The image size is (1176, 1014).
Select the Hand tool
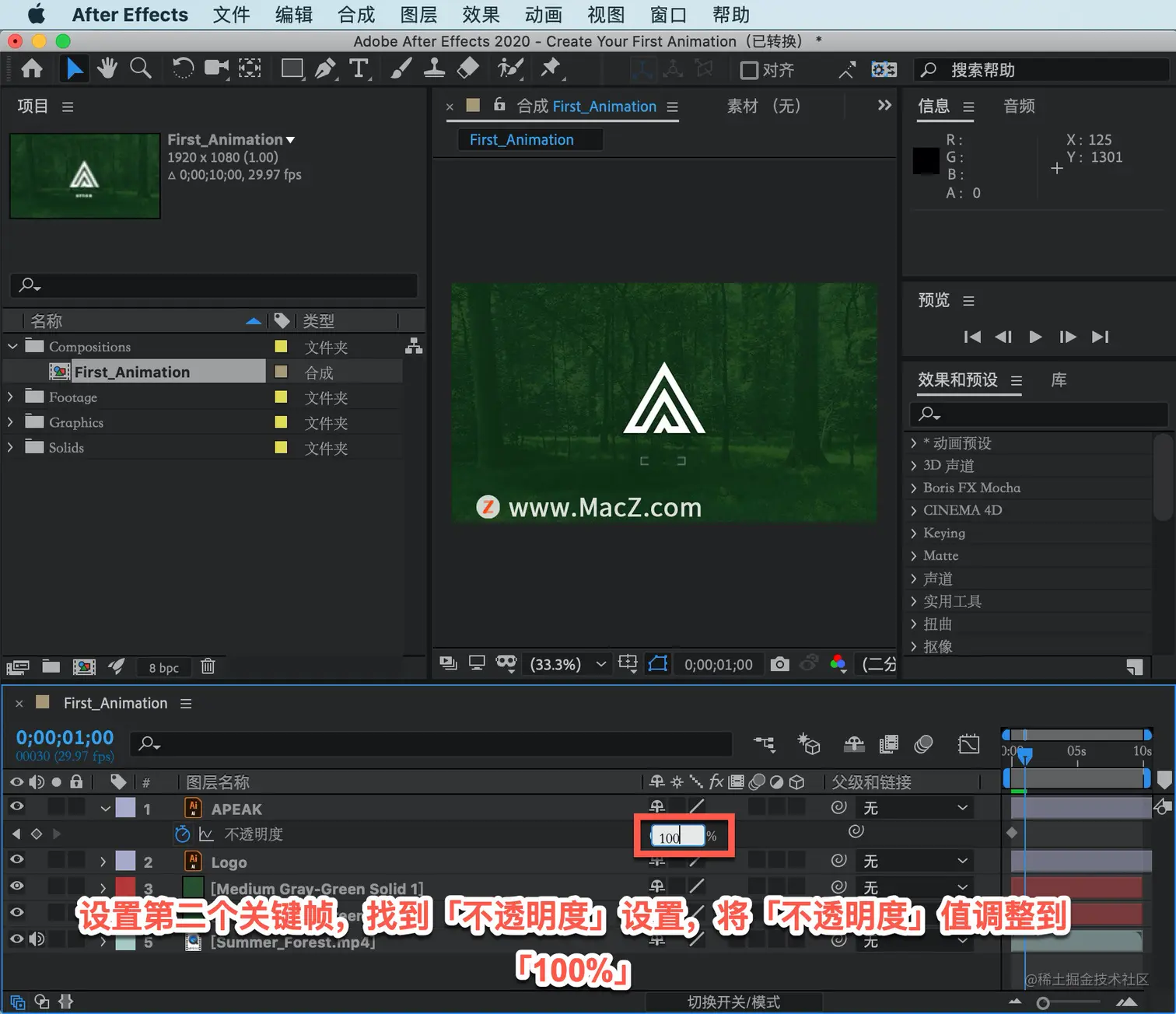(107, 69)
